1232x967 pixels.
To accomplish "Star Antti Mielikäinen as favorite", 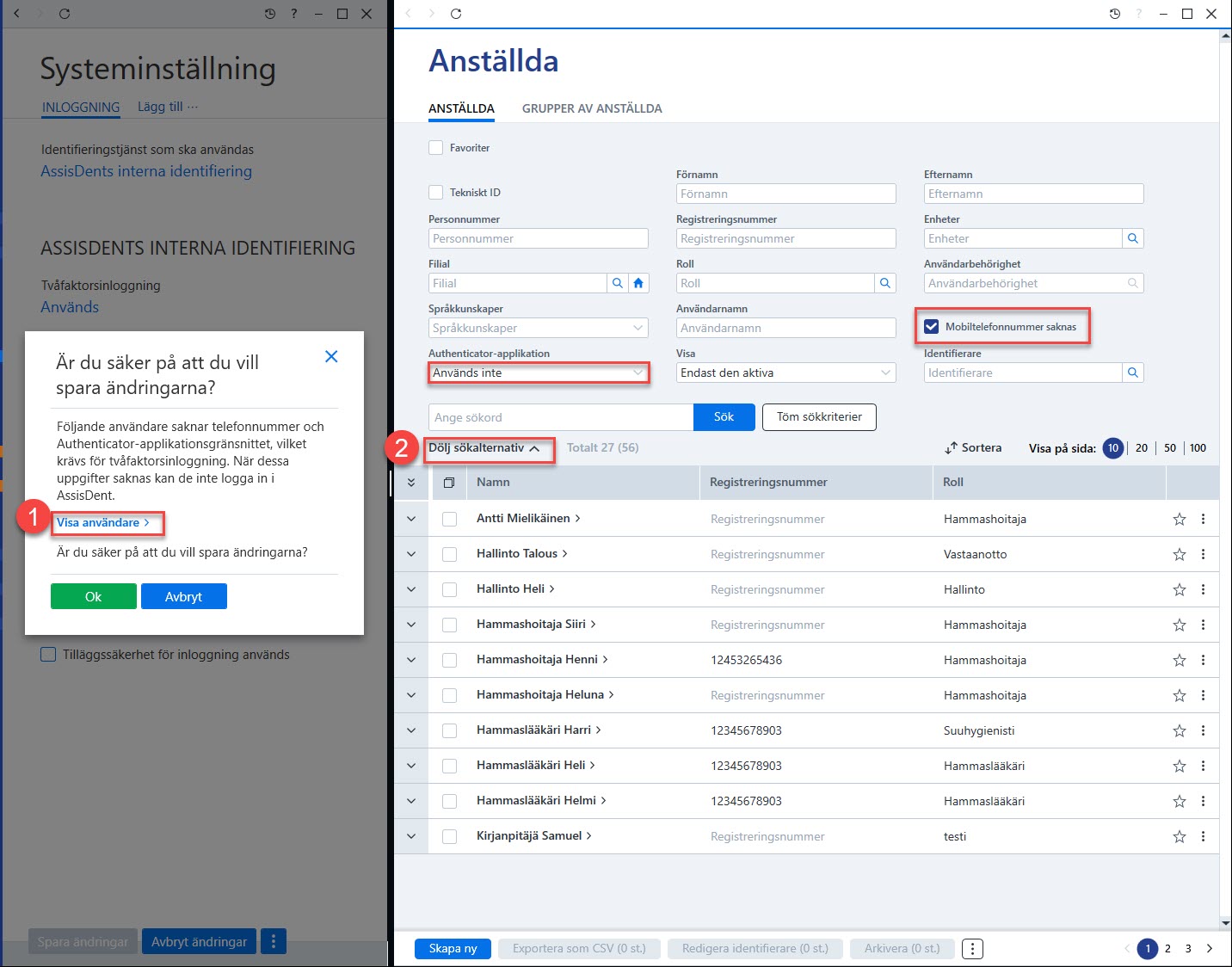I will pyautogui.click(x=1180, y=519).
